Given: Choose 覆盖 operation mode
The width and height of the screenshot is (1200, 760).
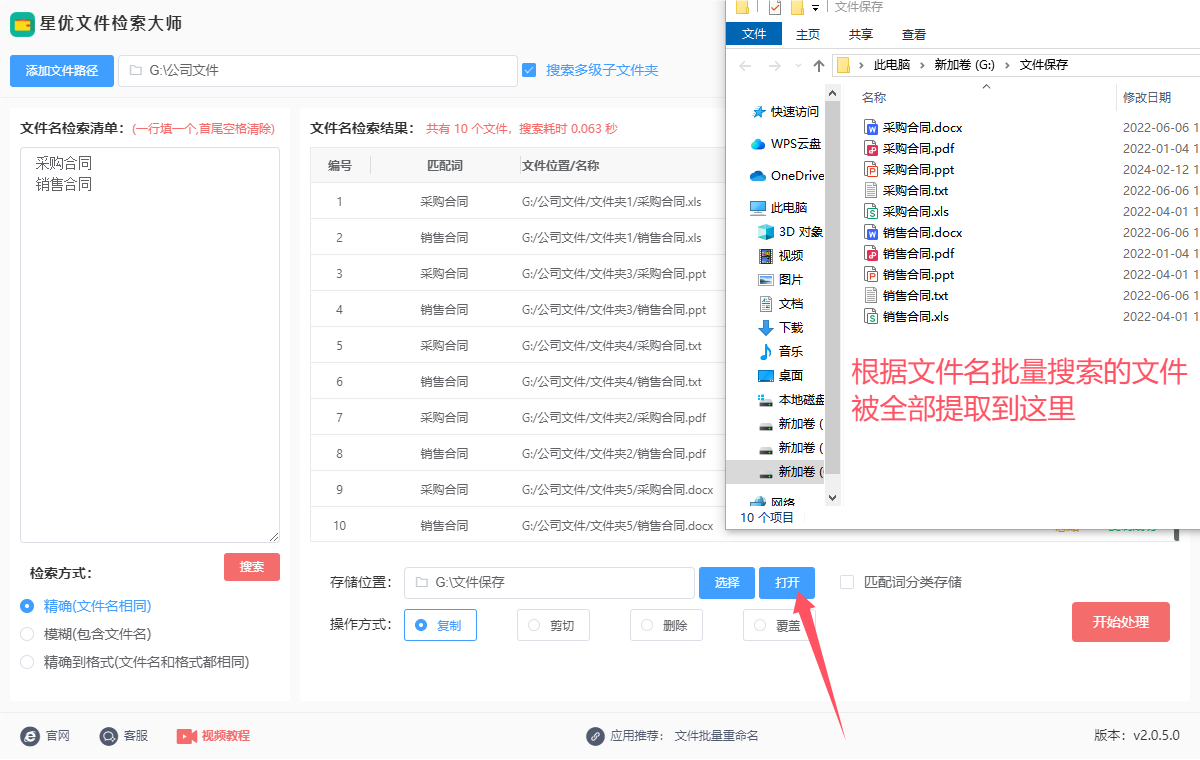Looking at the screenshot, I should click(x=779, y=625).
